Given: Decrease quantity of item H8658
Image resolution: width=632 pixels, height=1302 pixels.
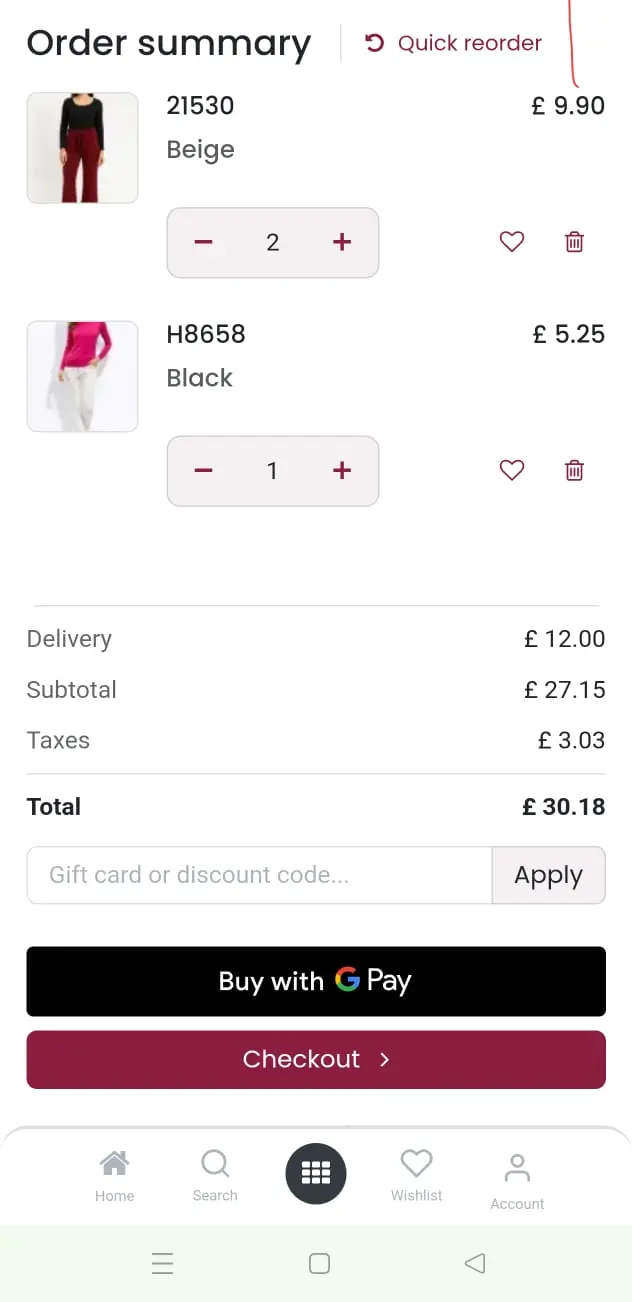Looking at the screenshot, I should pyautogui.click(x=204, y=470).
